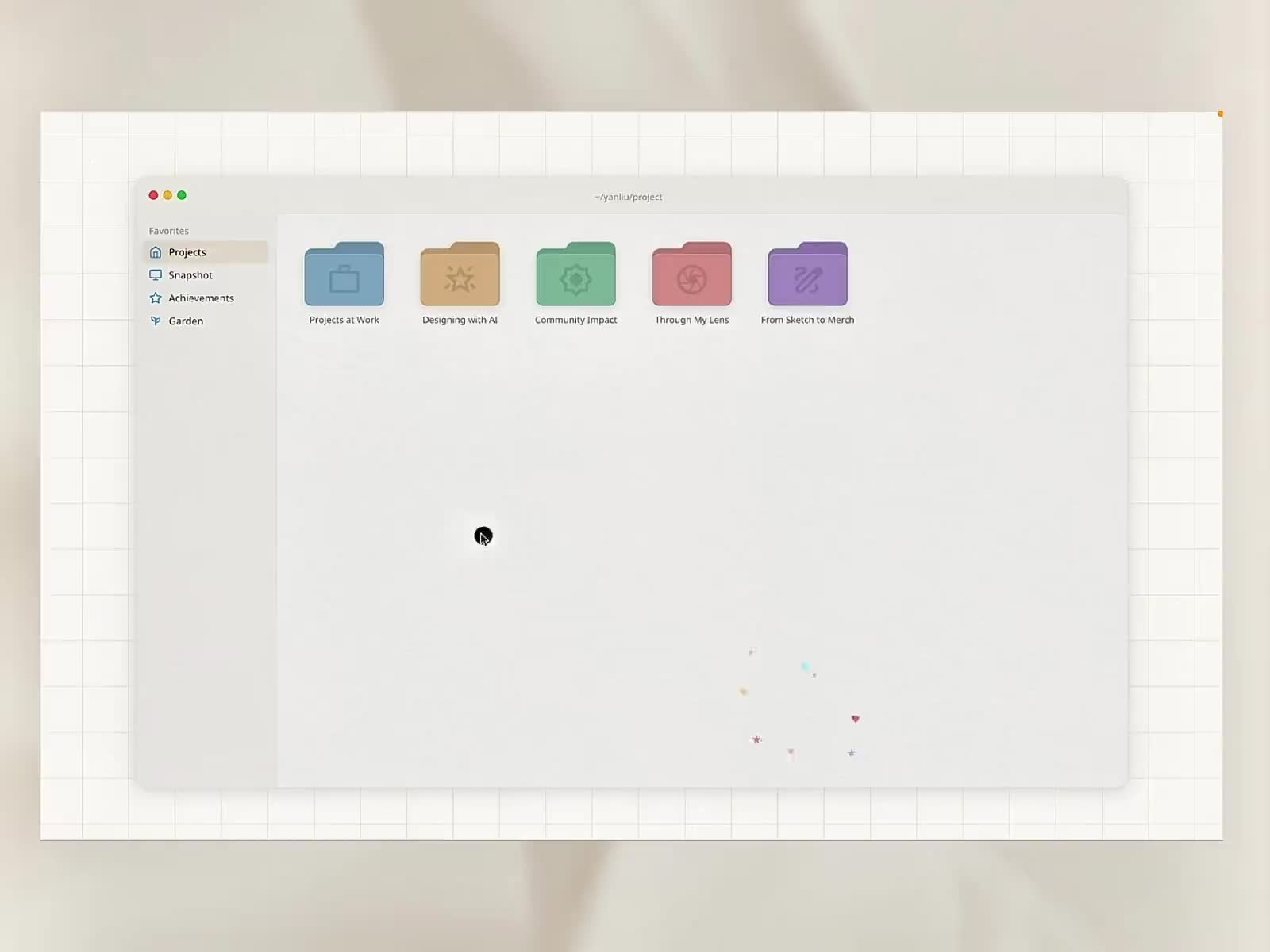The width and height of the screenshot is (1270, 952).
Task: Select the Projects label in the sidebar
Action: tap(187, 252)
